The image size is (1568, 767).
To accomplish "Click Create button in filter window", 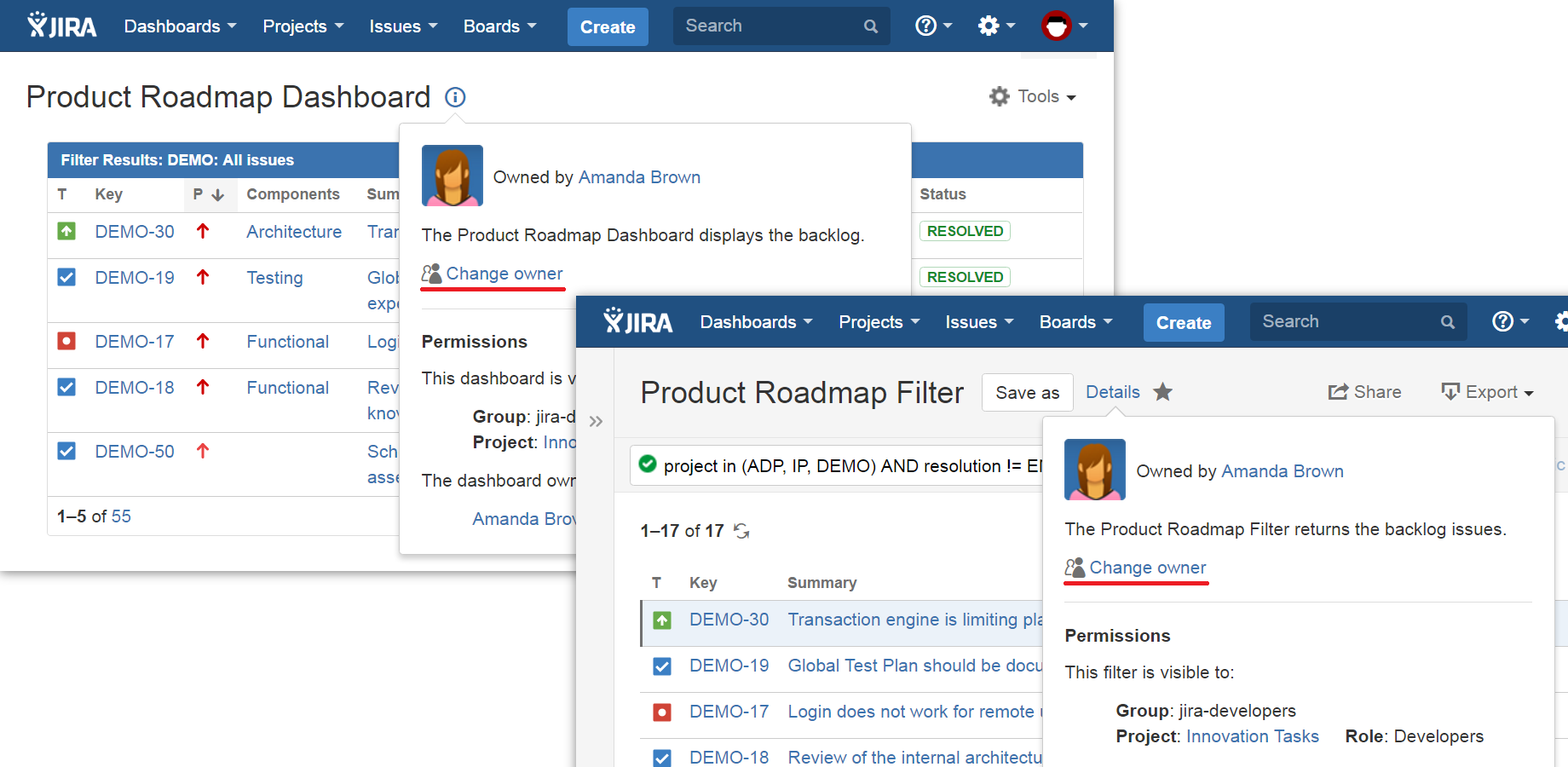I will click(1184, 322).
